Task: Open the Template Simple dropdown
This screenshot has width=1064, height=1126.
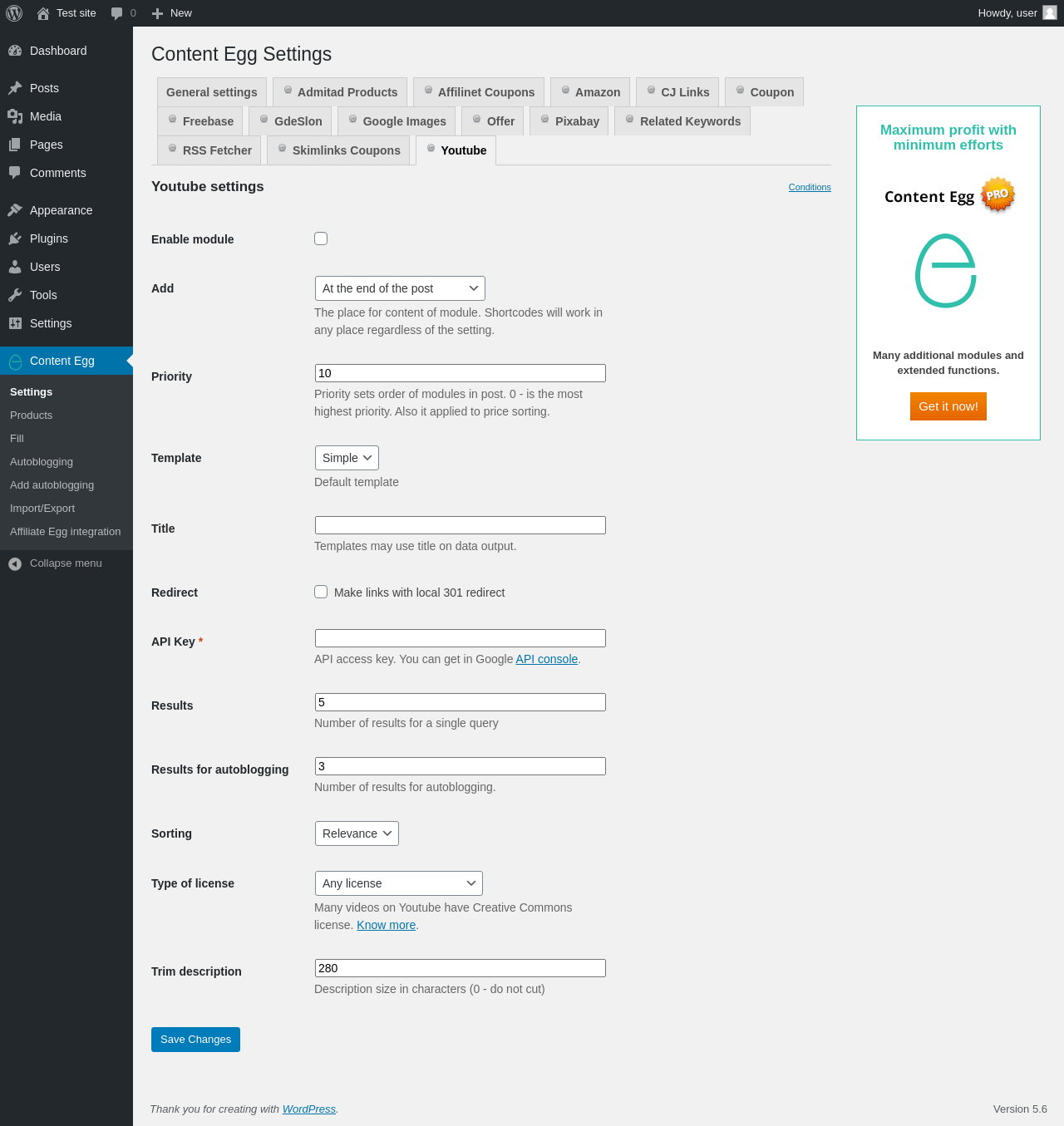Action: coord(347,458)
